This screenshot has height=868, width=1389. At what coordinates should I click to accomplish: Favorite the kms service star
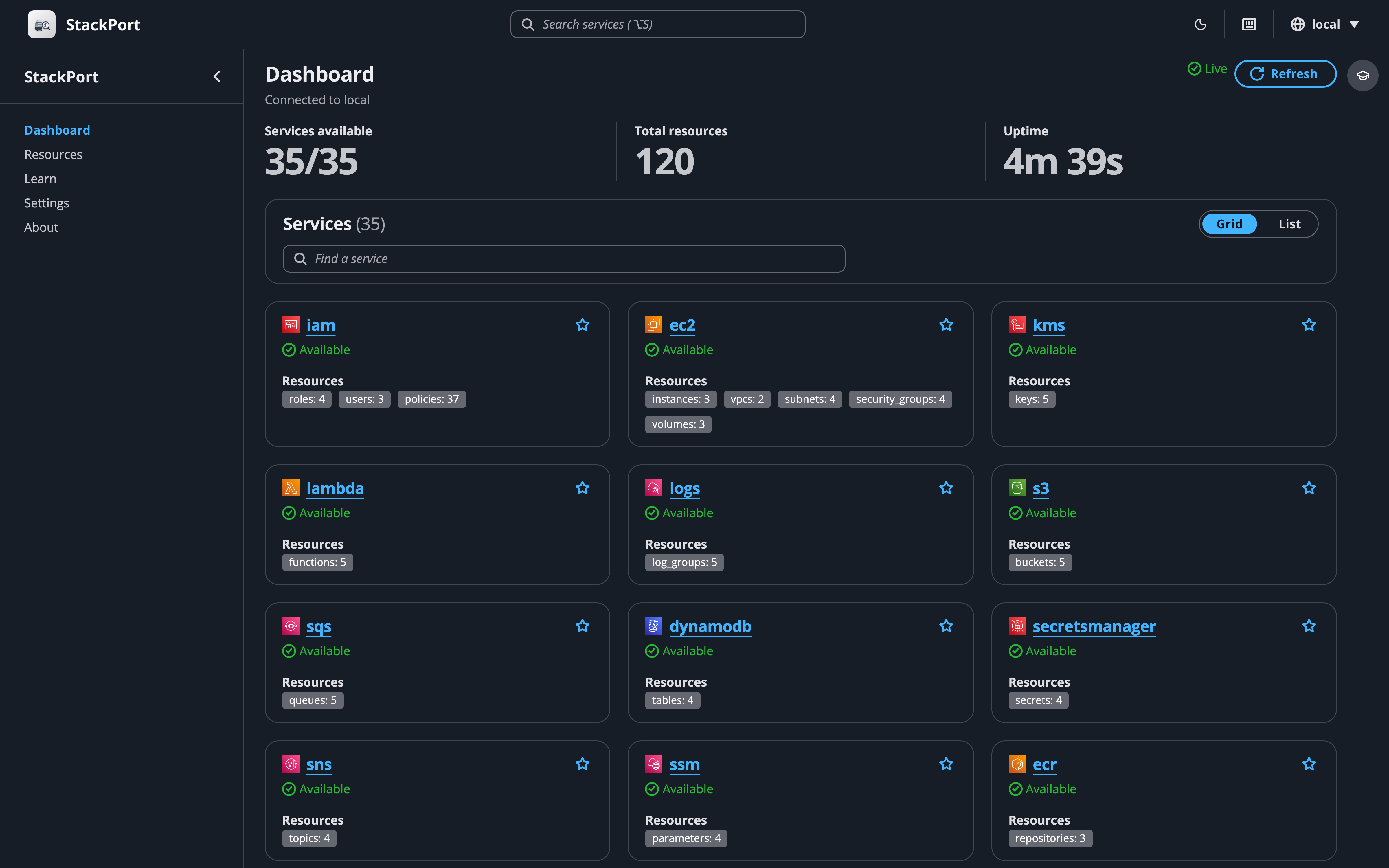1309,325
